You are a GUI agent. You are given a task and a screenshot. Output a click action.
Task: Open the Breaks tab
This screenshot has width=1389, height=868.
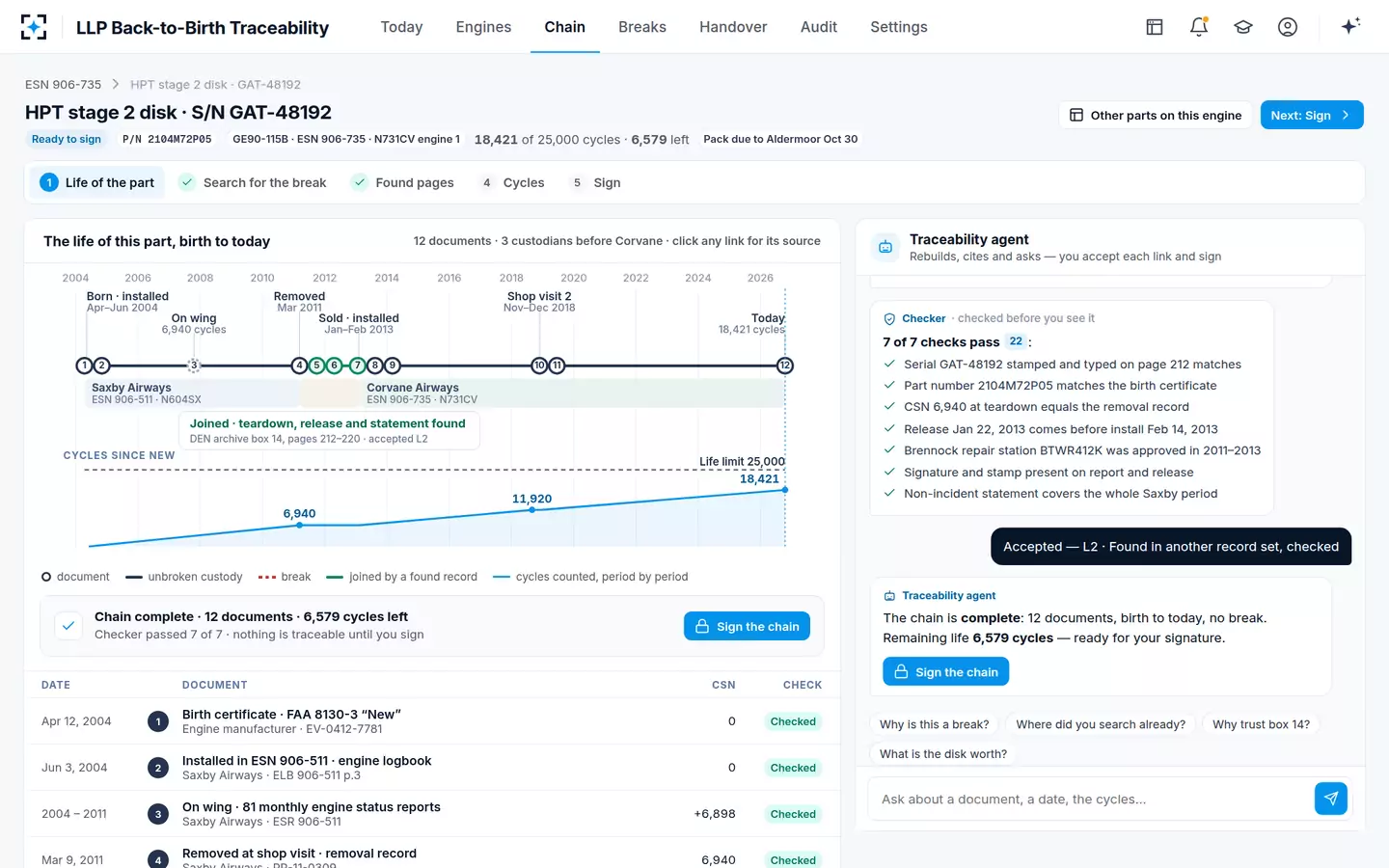[x=642, y=27]
